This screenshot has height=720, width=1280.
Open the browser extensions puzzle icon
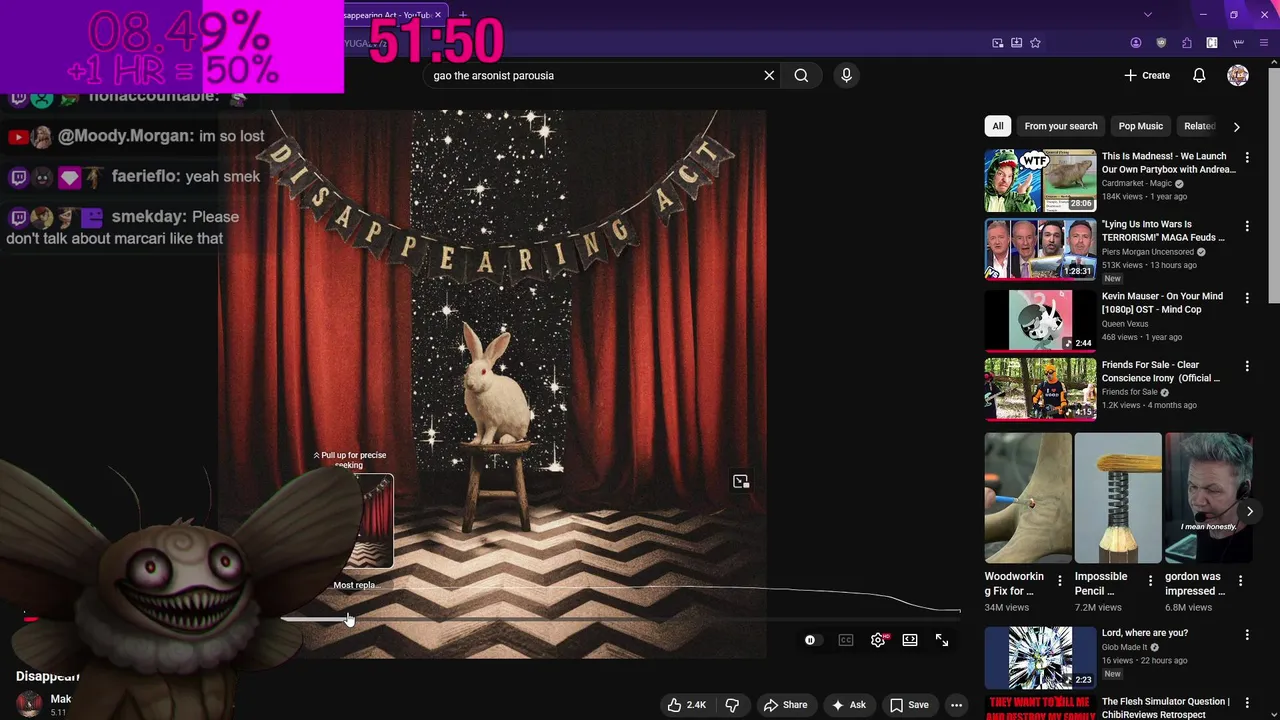(x=1187, y=43)
